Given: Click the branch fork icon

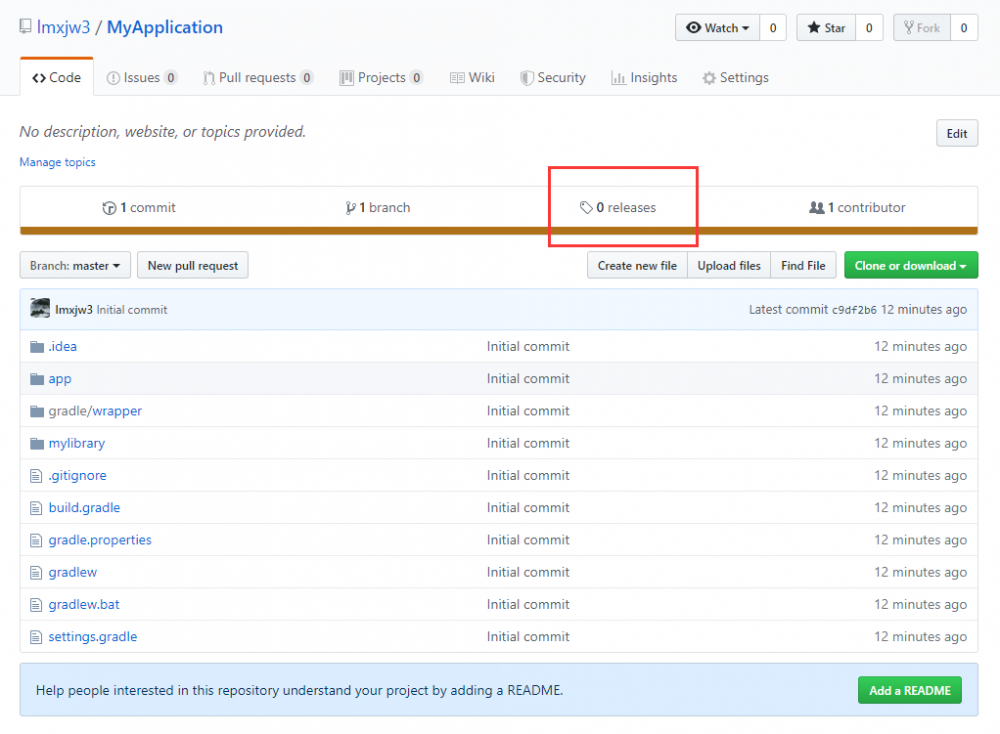Looking at the screenshot, I should [x=350, y=208].
